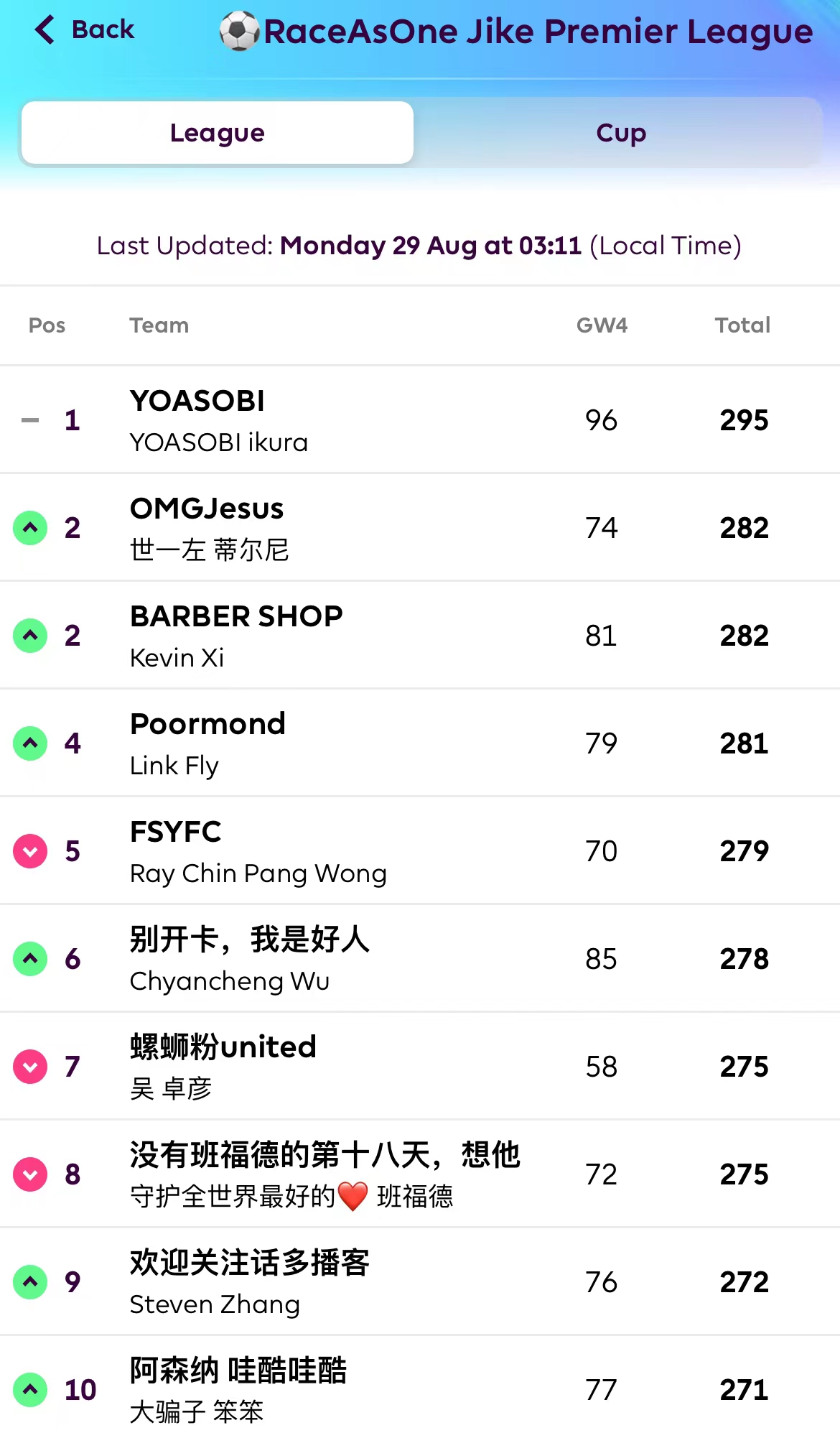Tap green up arrow beside BARBER SHOP
Image resolution: width=840 pixels, height=1438 pixels.
[30, 636]
